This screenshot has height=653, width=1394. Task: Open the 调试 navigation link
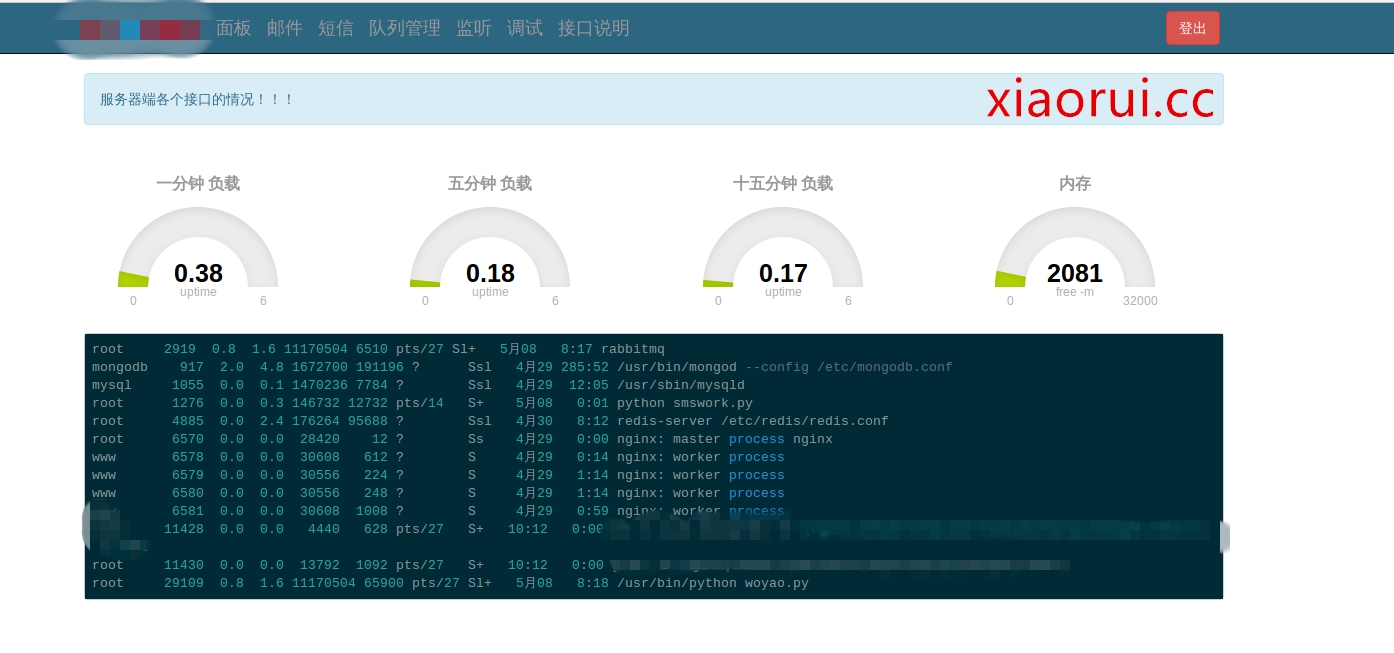pyautogui.click(x=524, y=28)
